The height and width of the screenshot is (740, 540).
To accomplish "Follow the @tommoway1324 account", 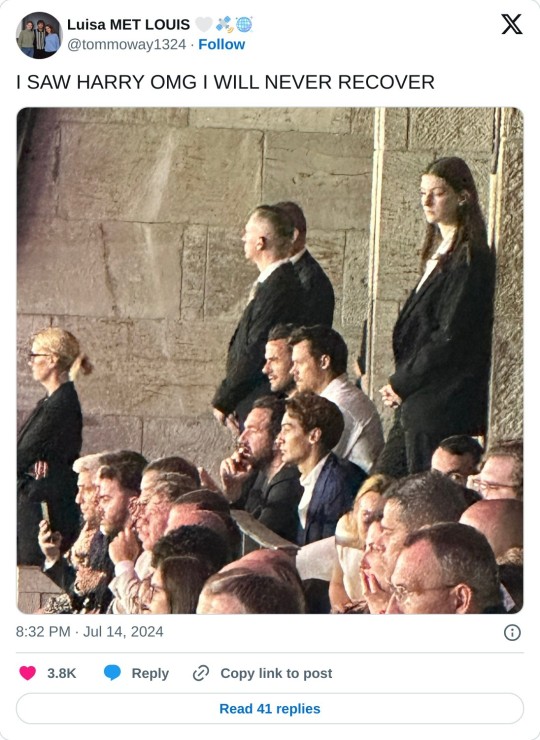I will 221,44.
